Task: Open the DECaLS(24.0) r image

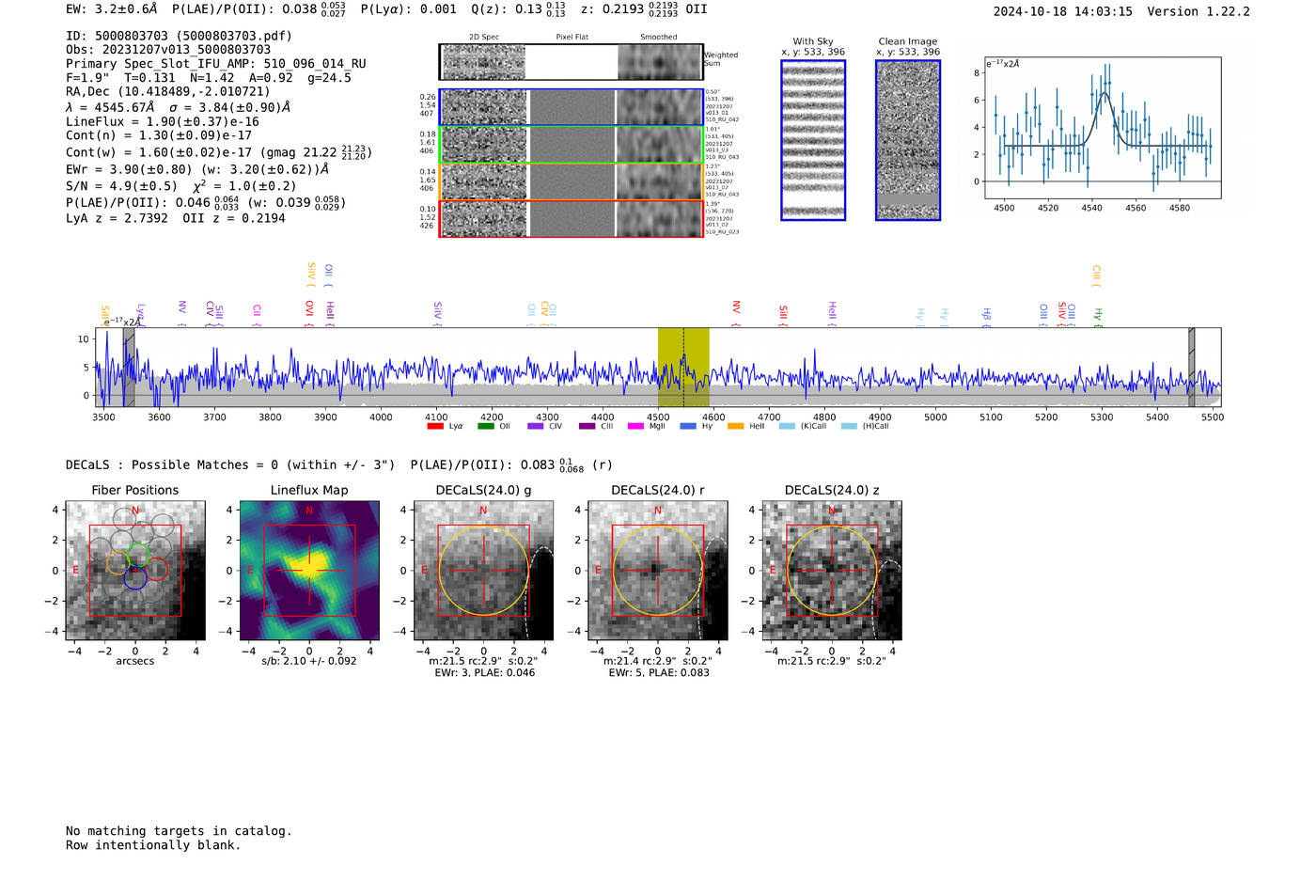Action: (x=658, y=570)
